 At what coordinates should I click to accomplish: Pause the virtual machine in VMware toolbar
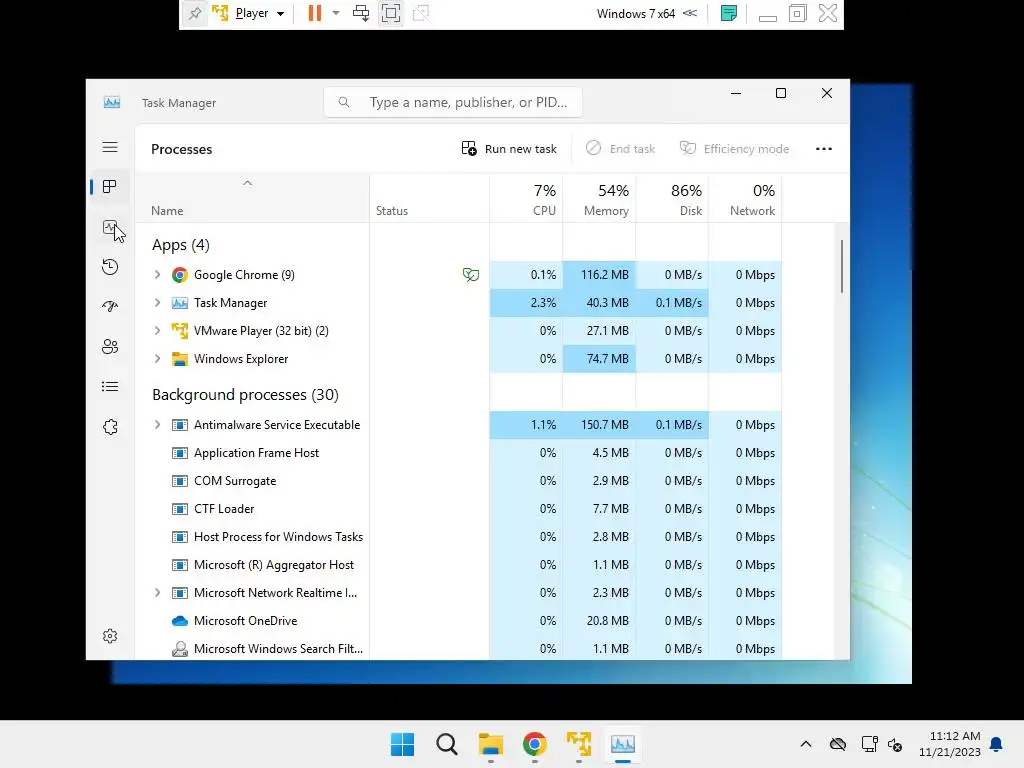click(315, 13)
